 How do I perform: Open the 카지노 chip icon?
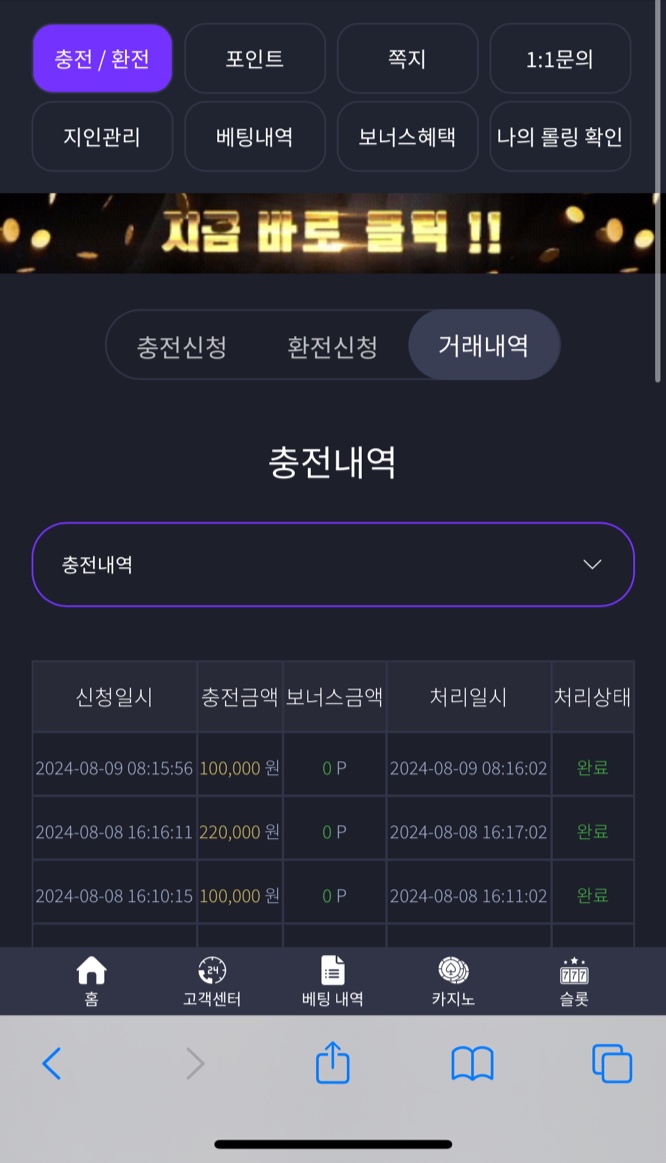pyautogui.click(x=453, y=971)
